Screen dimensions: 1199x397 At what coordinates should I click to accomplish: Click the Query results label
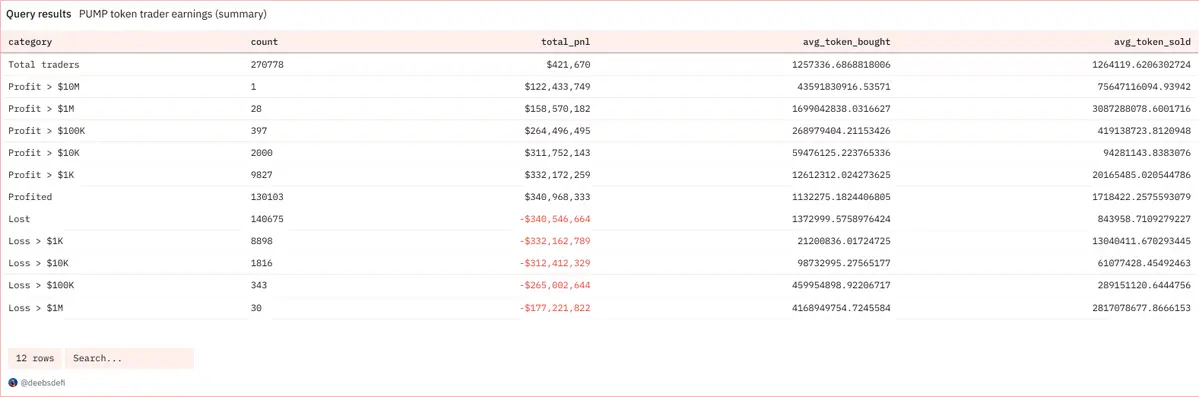39,15
